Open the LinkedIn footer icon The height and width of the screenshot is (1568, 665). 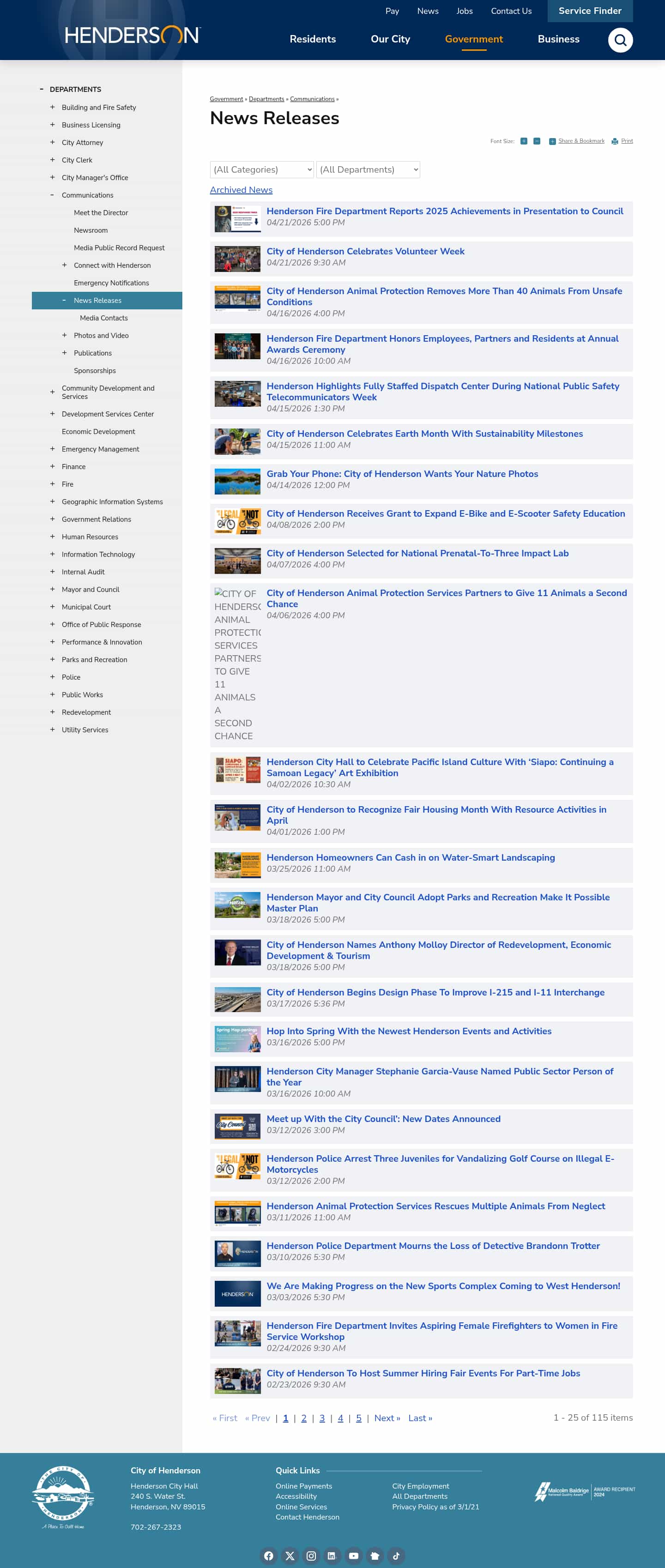(332, 1555)
